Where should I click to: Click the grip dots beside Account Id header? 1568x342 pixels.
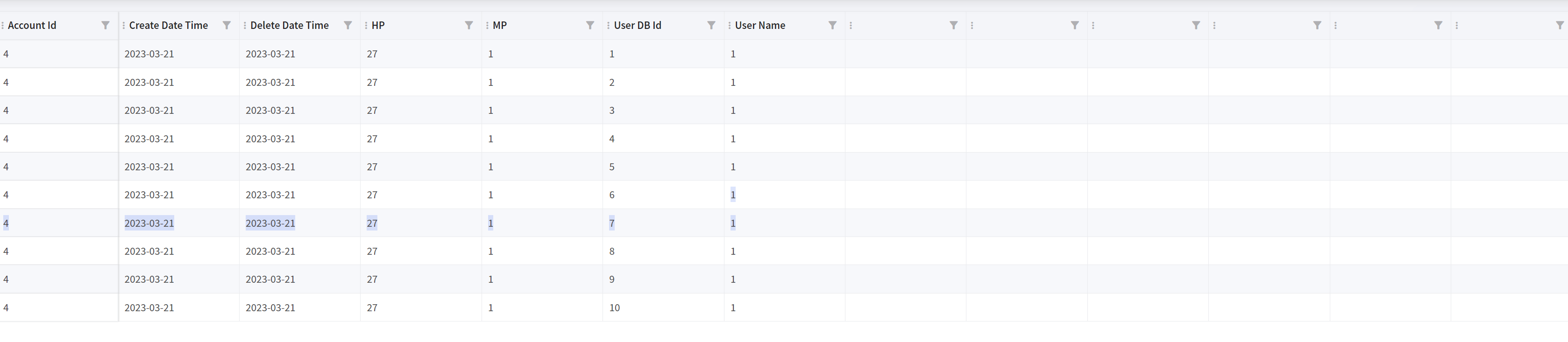point(2,26)
